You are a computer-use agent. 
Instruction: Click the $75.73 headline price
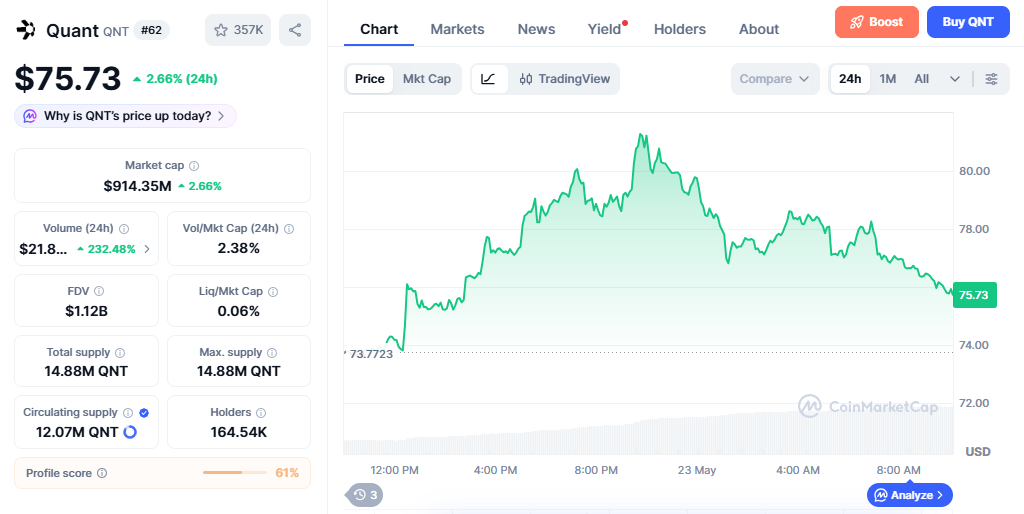(x=68, y=79)
